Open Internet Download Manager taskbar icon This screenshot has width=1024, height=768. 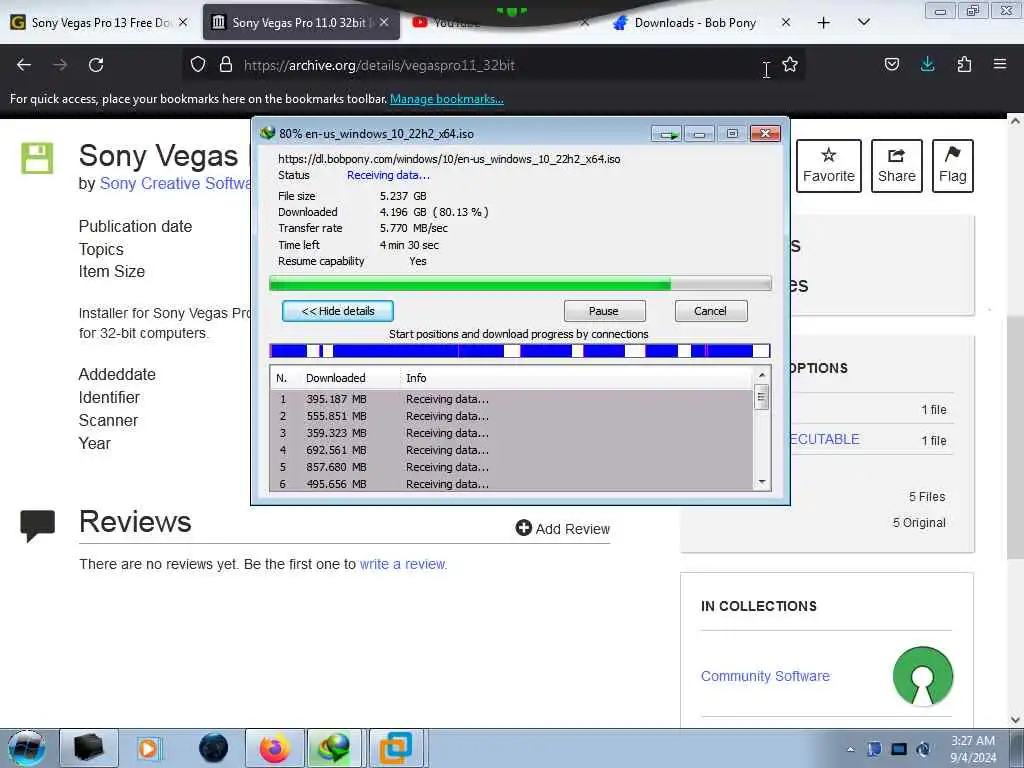pos(334,748)
